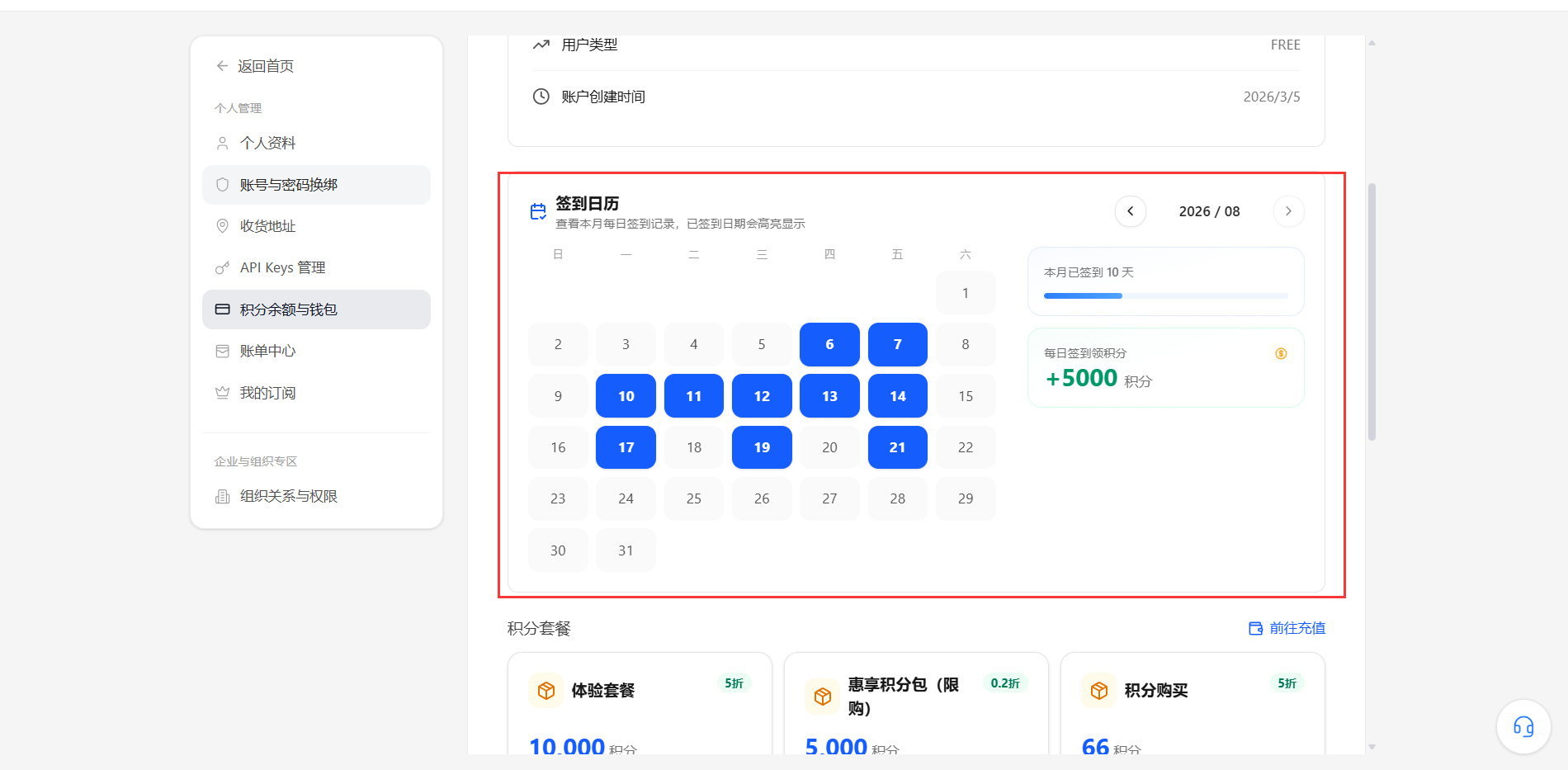This screenshot has height=770, width=1568.
Task: Click the location pin icon beside 收货地址
Action: pos(222,226)
